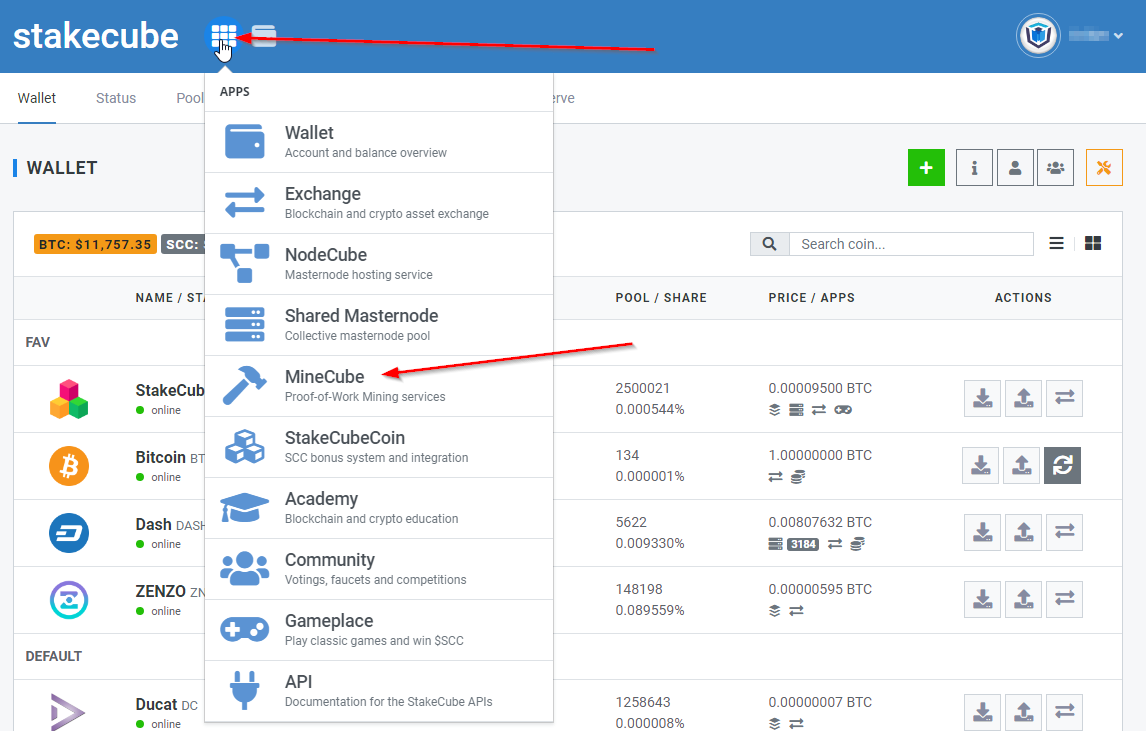Click Ducat deposit button
Viewport: 1146px width, 731px height.
click(982, 712)
